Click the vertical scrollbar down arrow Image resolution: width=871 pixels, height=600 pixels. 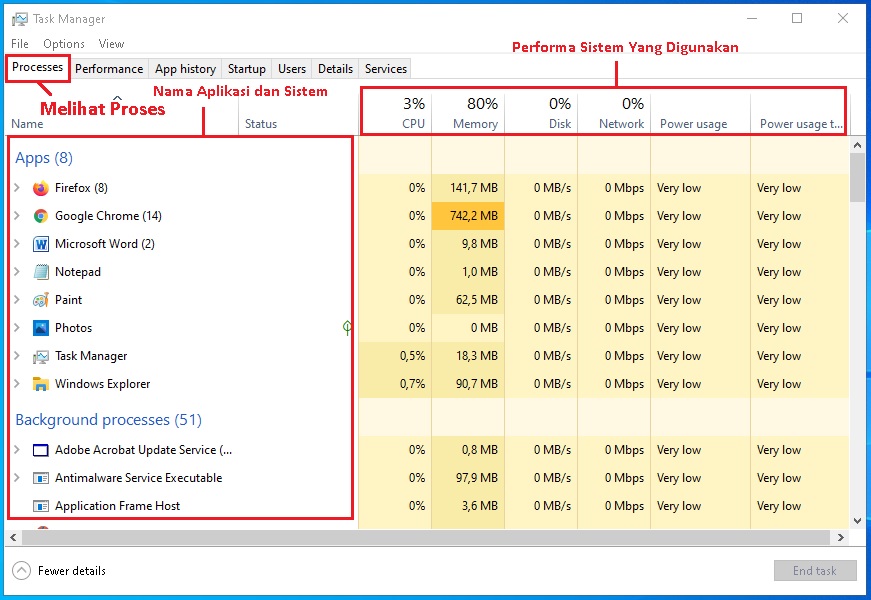pos(857,521)
